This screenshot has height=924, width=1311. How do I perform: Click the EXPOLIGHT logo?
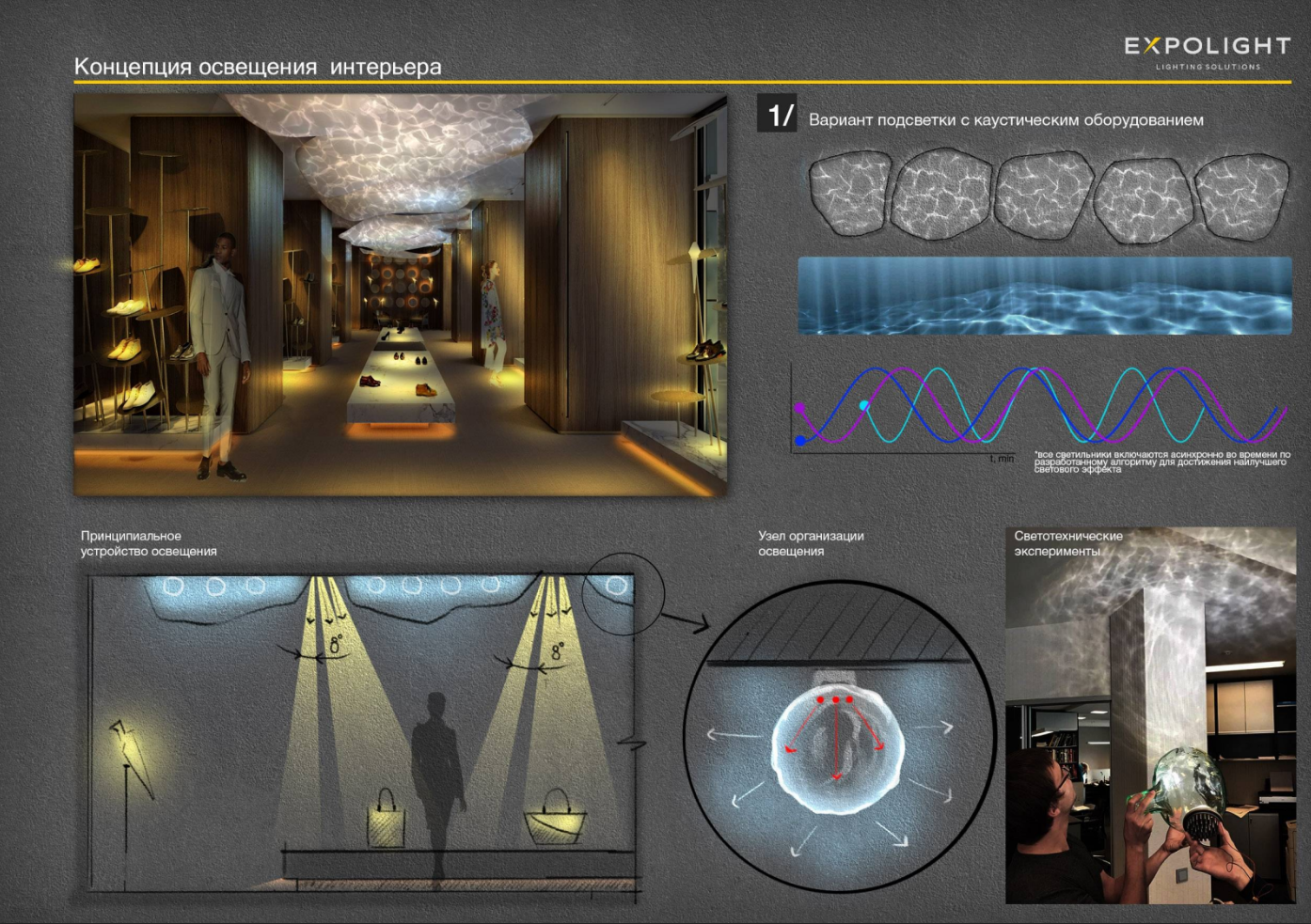point(1207,51)
